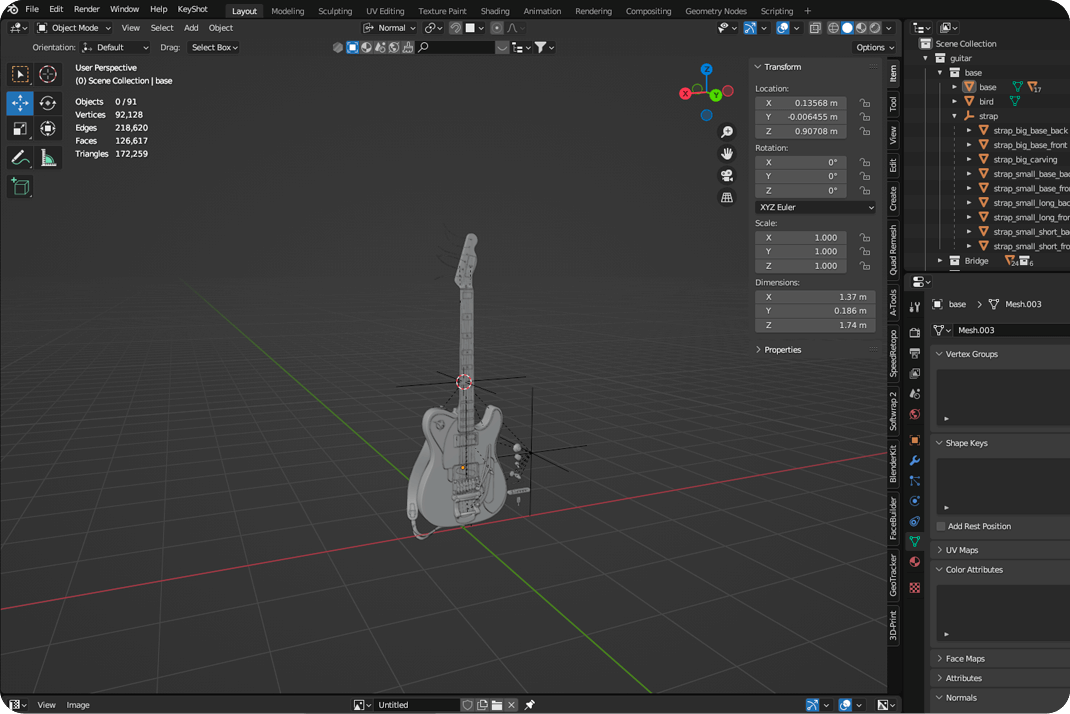Viewport: 1070px width, 714px height.
Task: Select the Scale tool
Action: coord(20,128)
